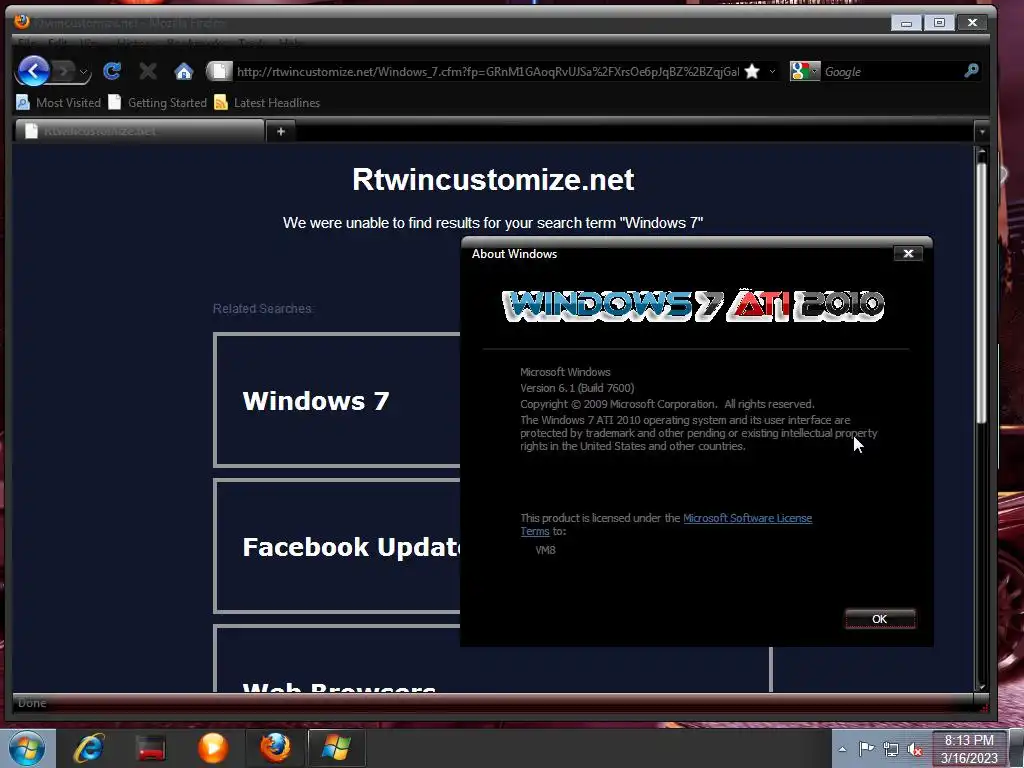Open a new tab with the plus button

[281, 131]
